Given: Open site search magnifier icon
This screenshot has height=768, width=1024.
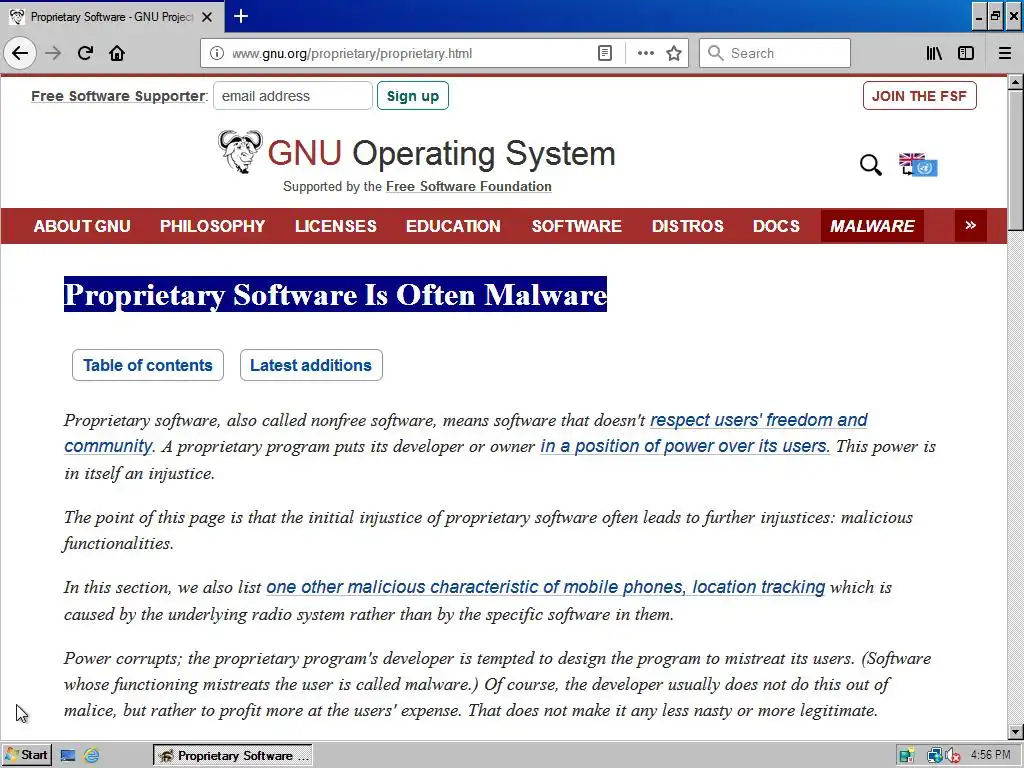Looking at the screenshot, I should 871,165.
